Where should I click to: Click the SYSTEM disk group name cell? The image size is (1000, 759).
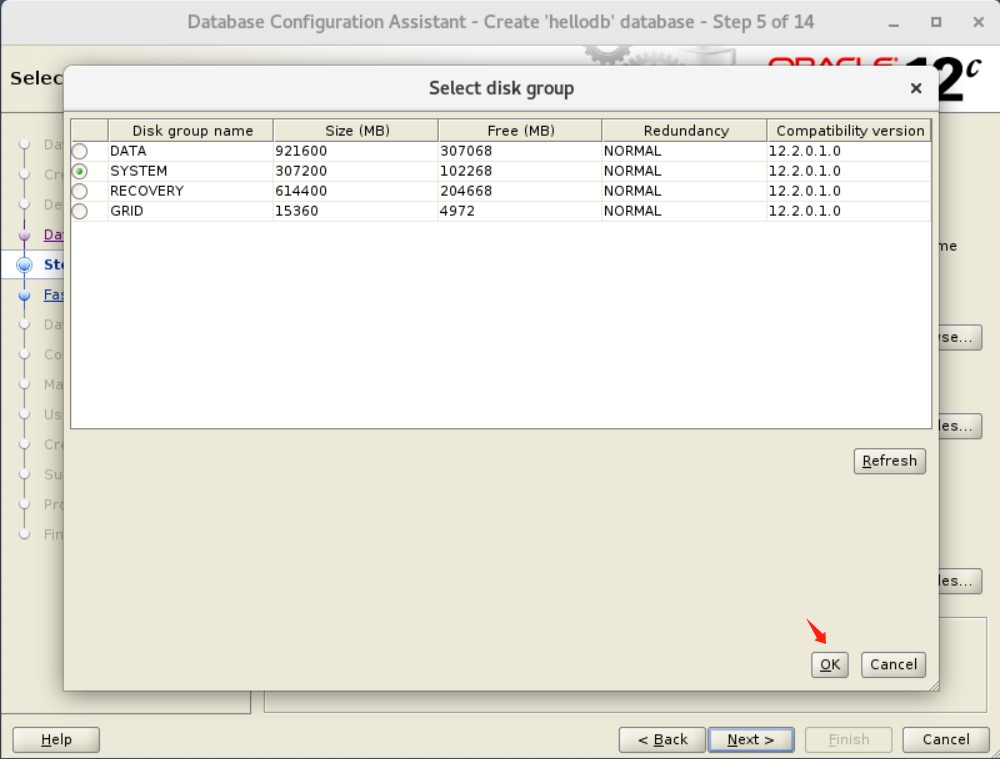[x=191, y=171]
